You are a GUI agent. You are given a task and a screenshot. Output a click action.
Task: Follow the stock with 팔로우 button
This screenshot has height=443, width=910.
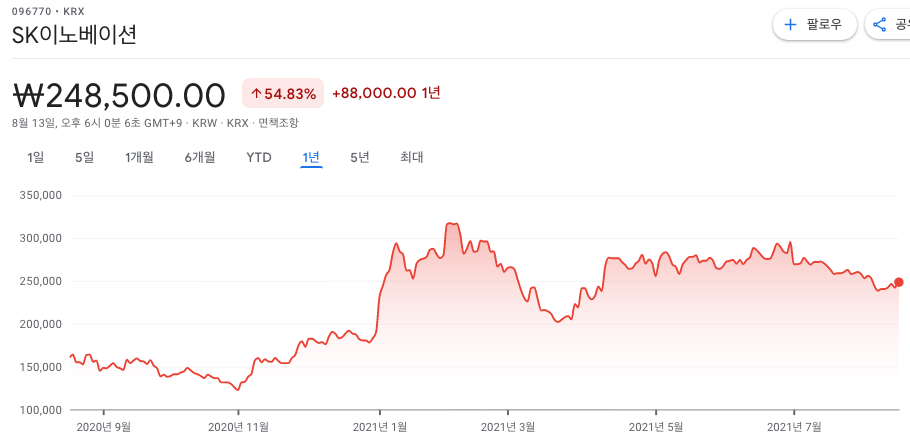point(814,24)
